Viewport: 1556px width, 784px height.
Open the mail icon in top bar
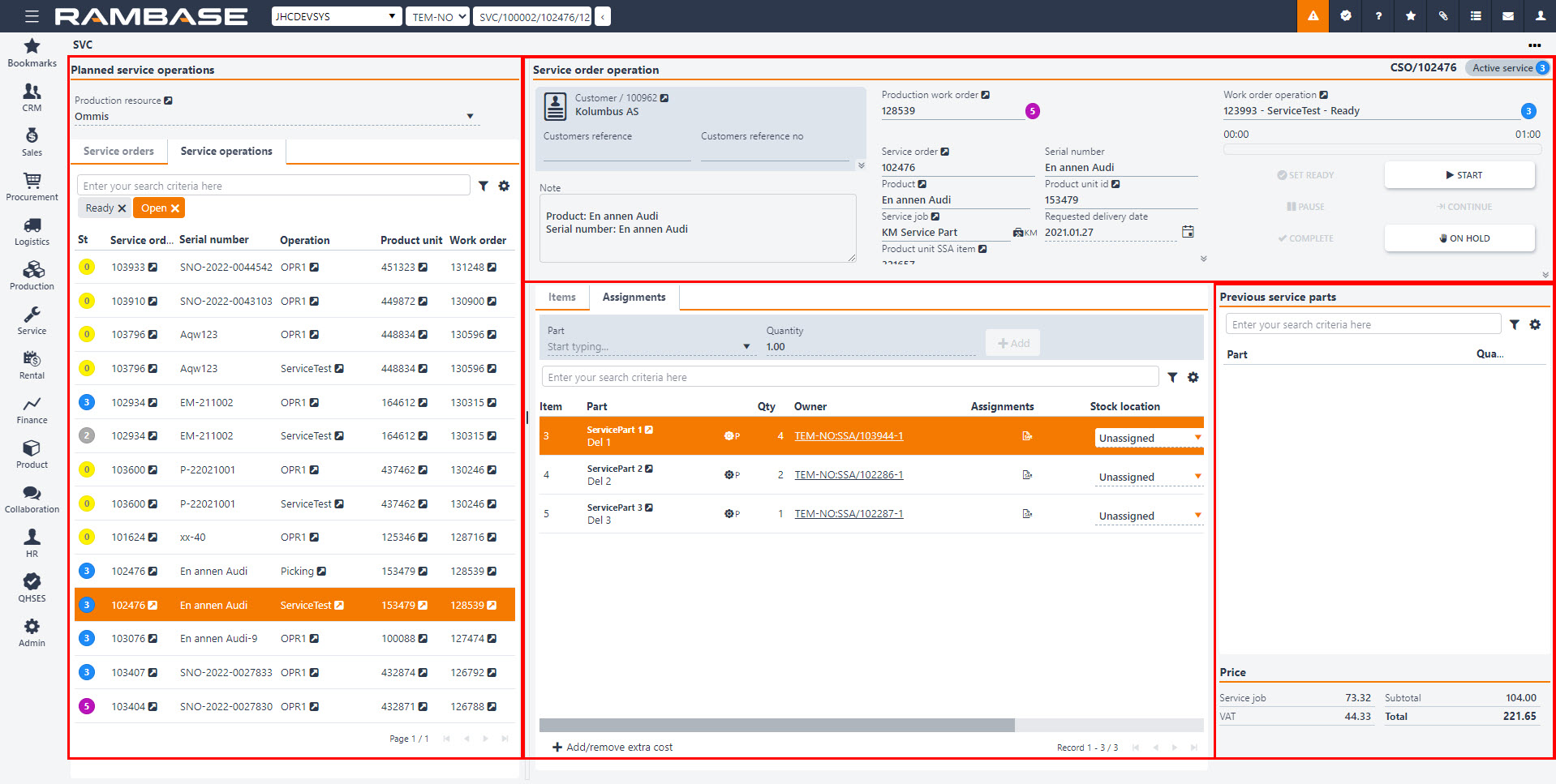[x=1507, y=16]
